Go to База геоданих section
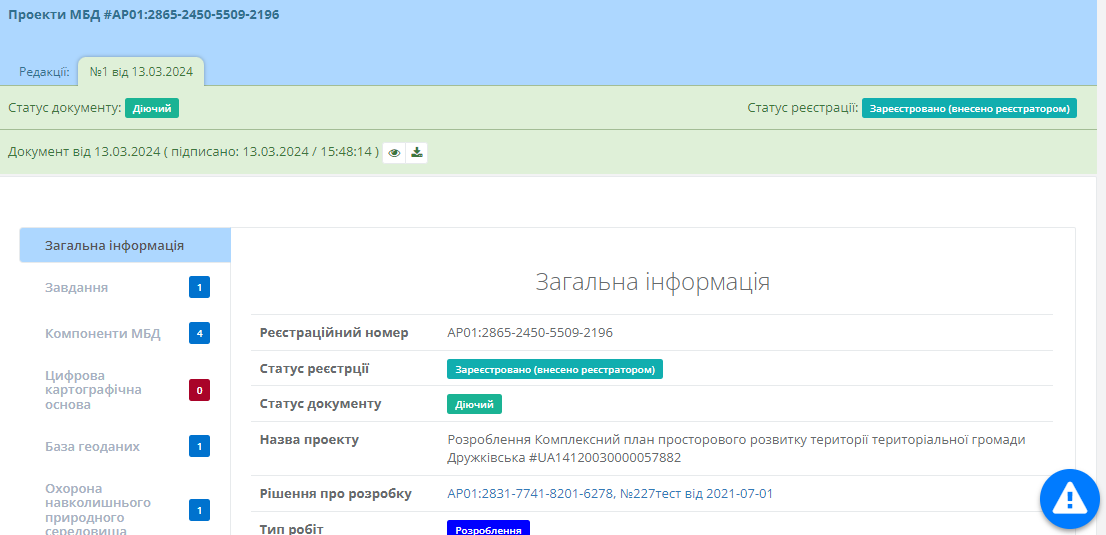The image size is (1106, 535). (92, 446)
